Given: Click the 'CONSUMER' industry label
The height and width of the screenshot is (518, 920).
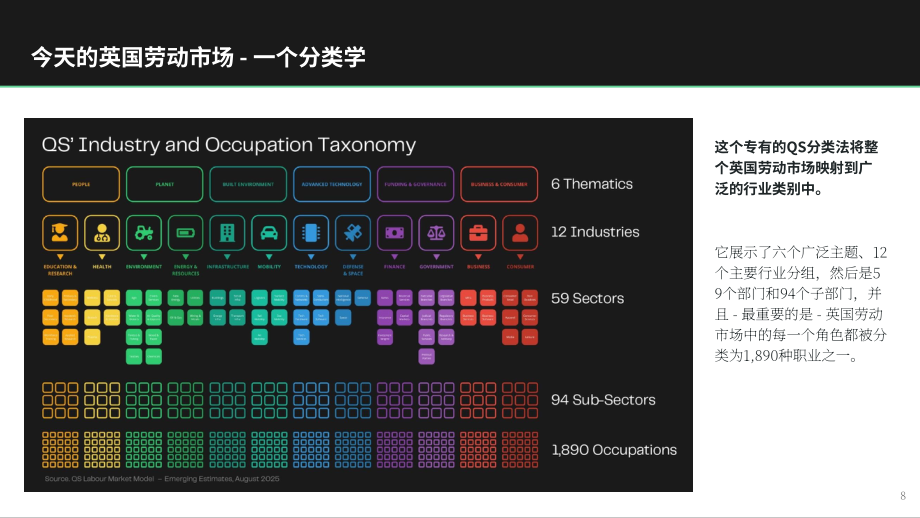Looking at the screenshot, I should click(x=520, y=267).
